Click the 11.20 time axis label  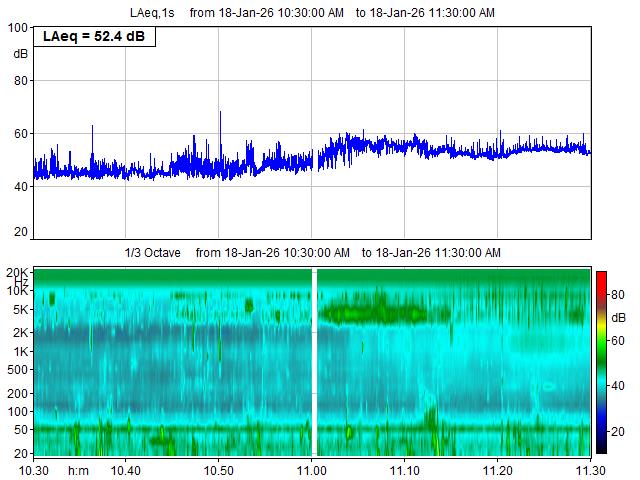pos(498,469)
